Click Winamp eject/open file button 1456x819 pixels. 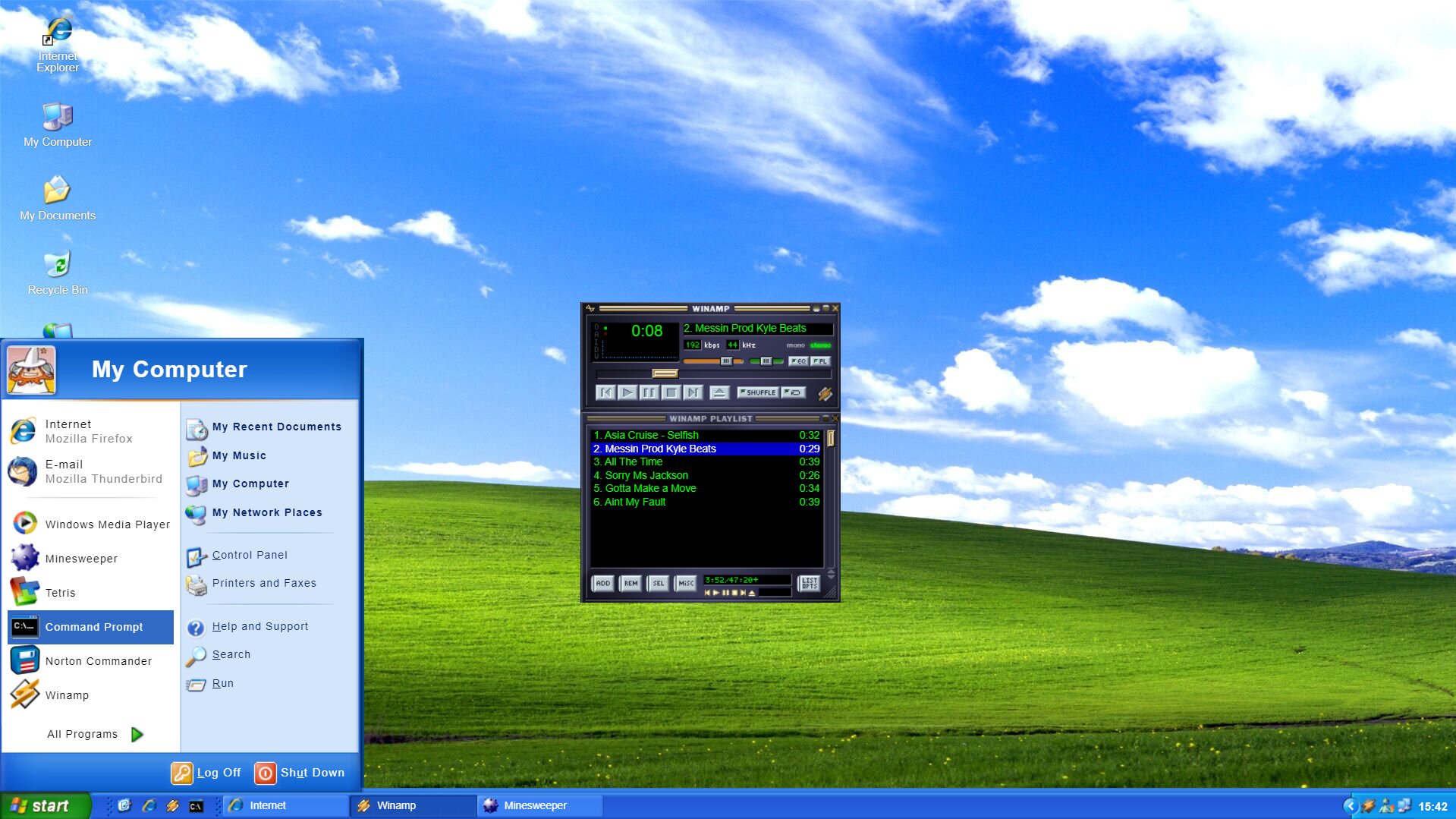pos(719,392)
